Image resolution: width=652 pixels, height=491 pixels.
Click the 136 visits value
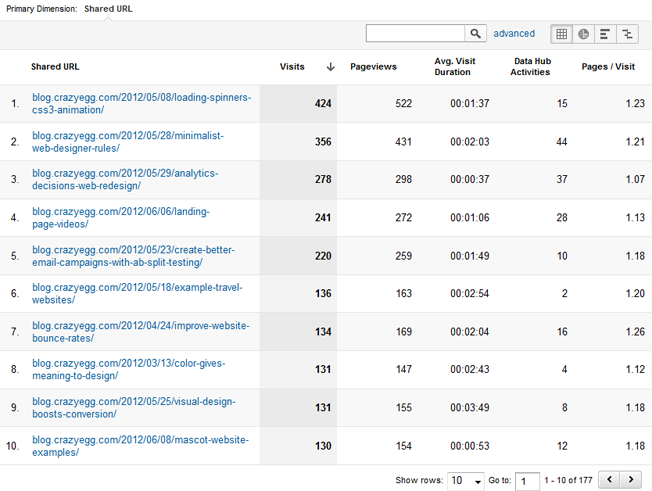[x=323, y=294]
